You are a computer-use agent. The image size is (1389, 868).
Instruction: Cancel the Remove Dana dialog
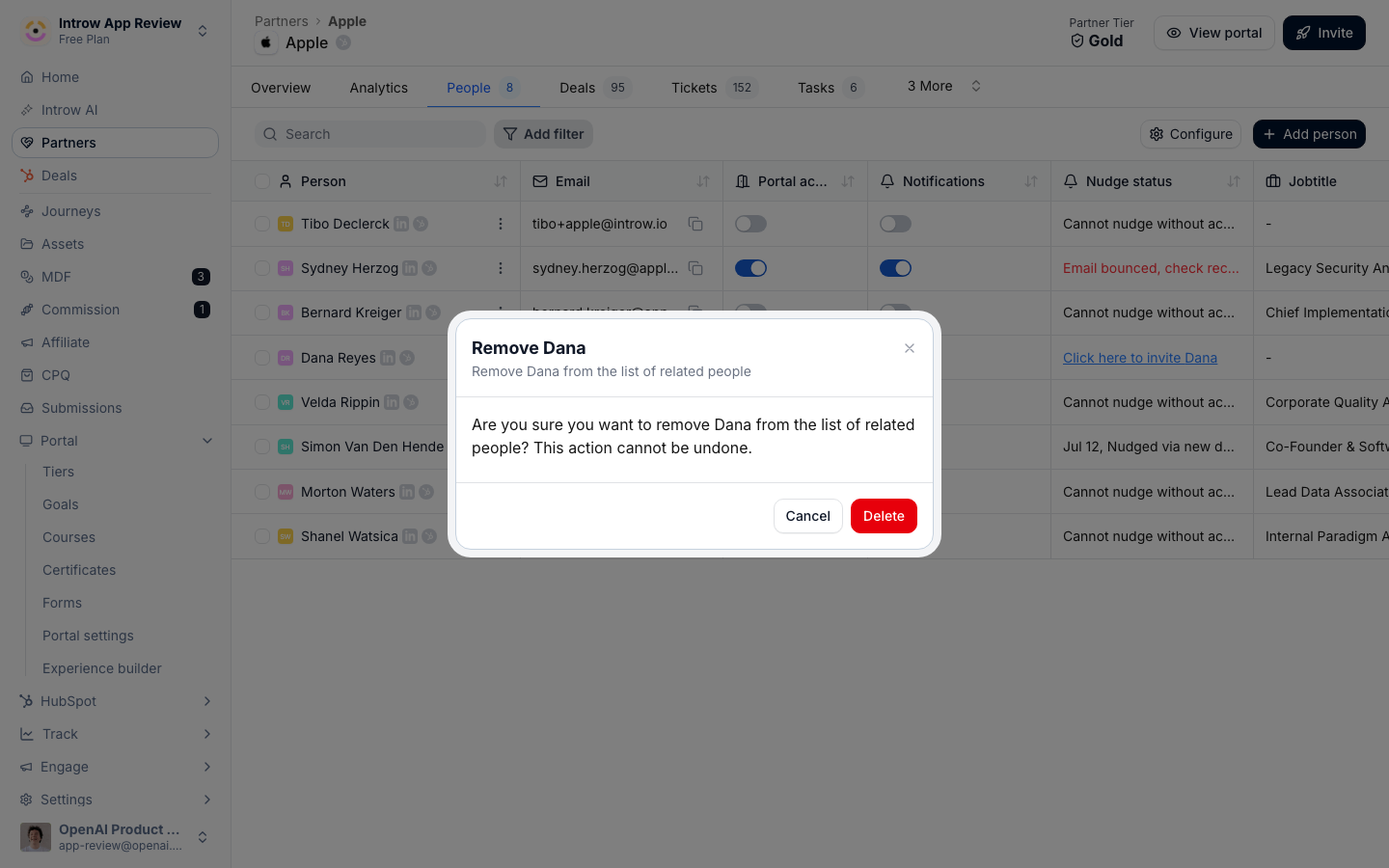(x=808, y=516)
